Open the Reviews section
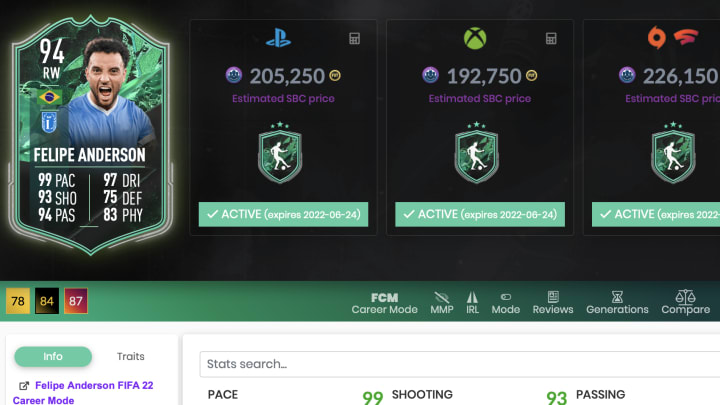 [553, 303]
